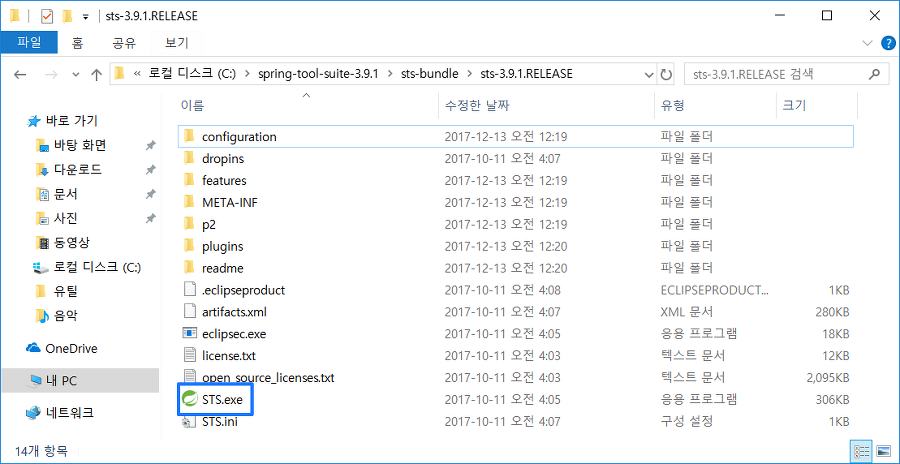This screenshot has width=900, height=464.
Task: Switch to large icons view layout
Action: coord(883,451)
